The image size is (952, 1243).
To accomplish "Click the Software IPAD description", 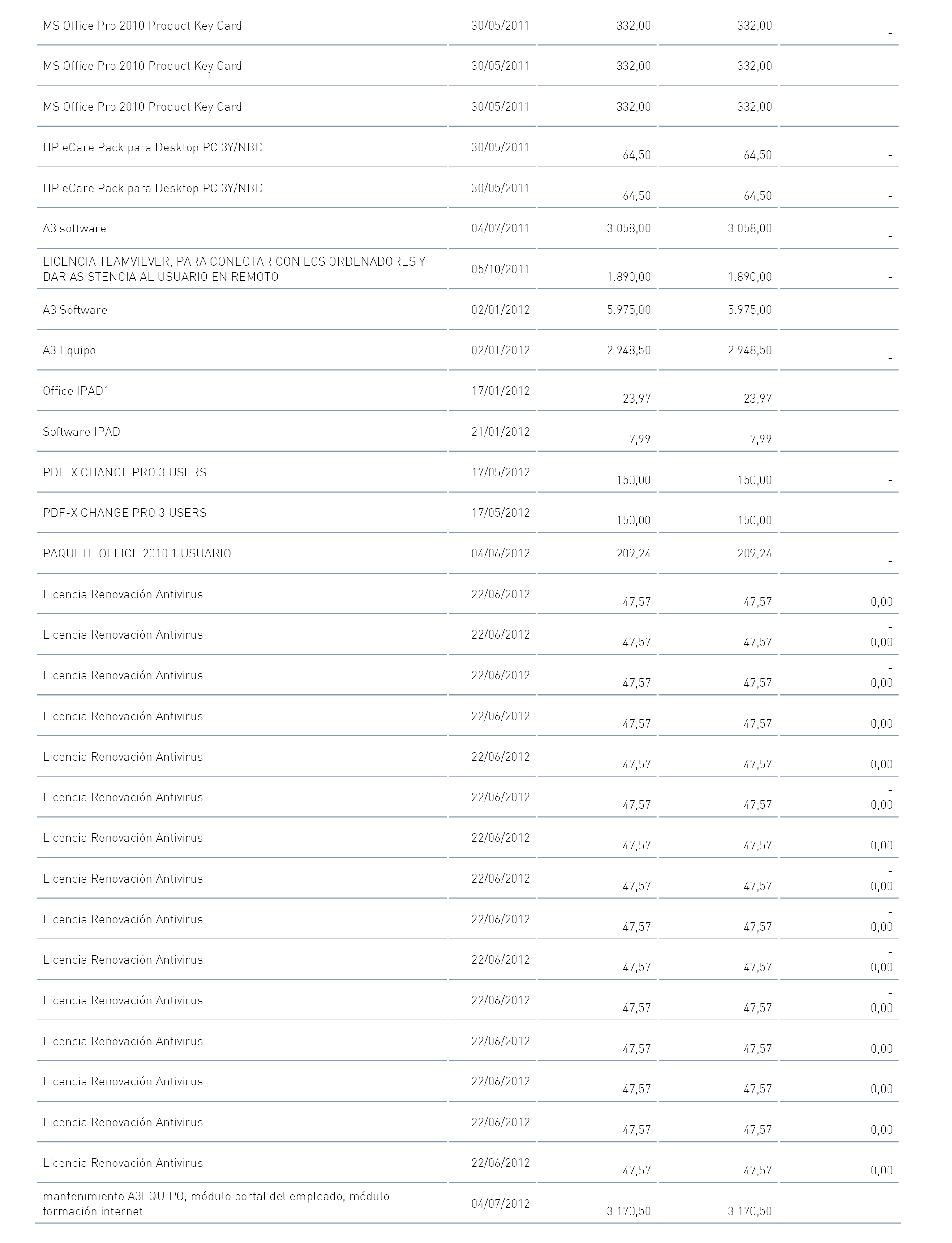I will (x=81, y=432).
